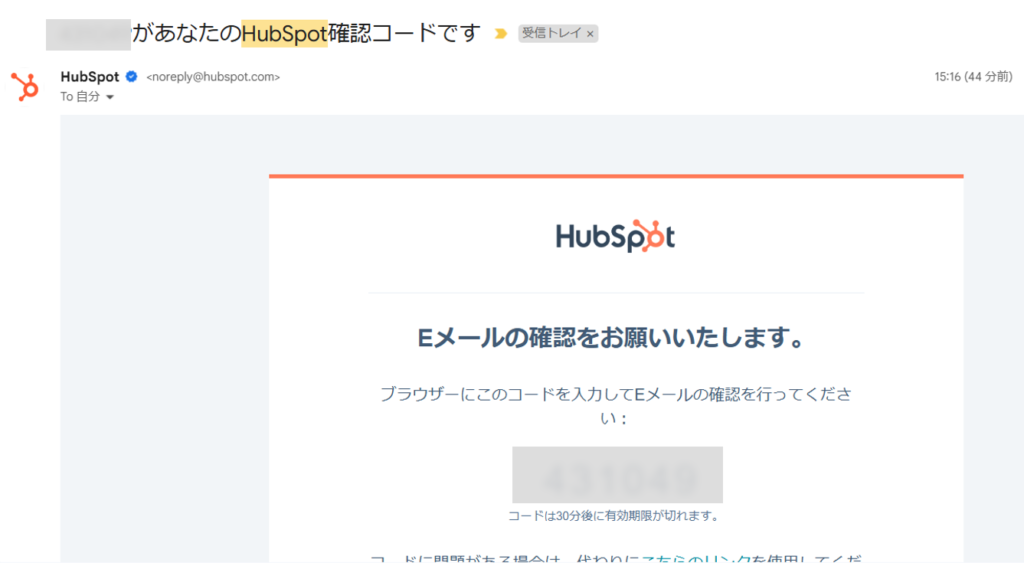The image size is (1024, 563).
Task: Click the sender name HubSpot
Action: click(89, 76)
